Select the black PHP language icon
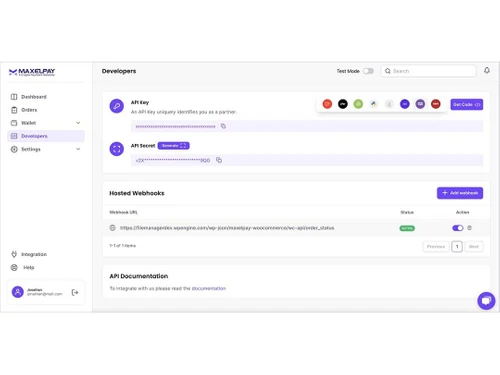This screenshot has height=375, width=500. point(343,104)
